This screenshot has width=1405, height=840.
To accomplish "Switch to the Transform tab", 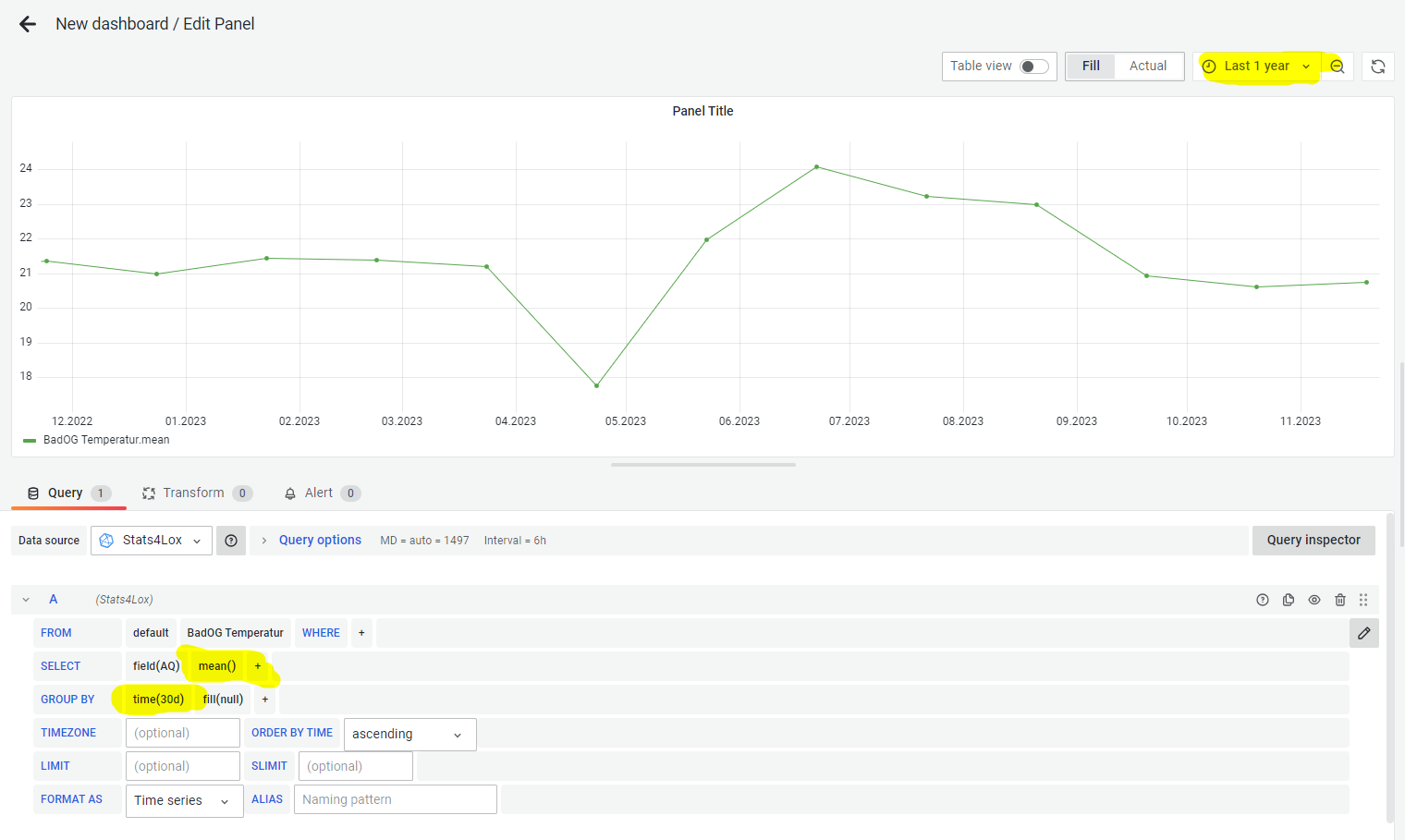I will (x=193, y=493).
